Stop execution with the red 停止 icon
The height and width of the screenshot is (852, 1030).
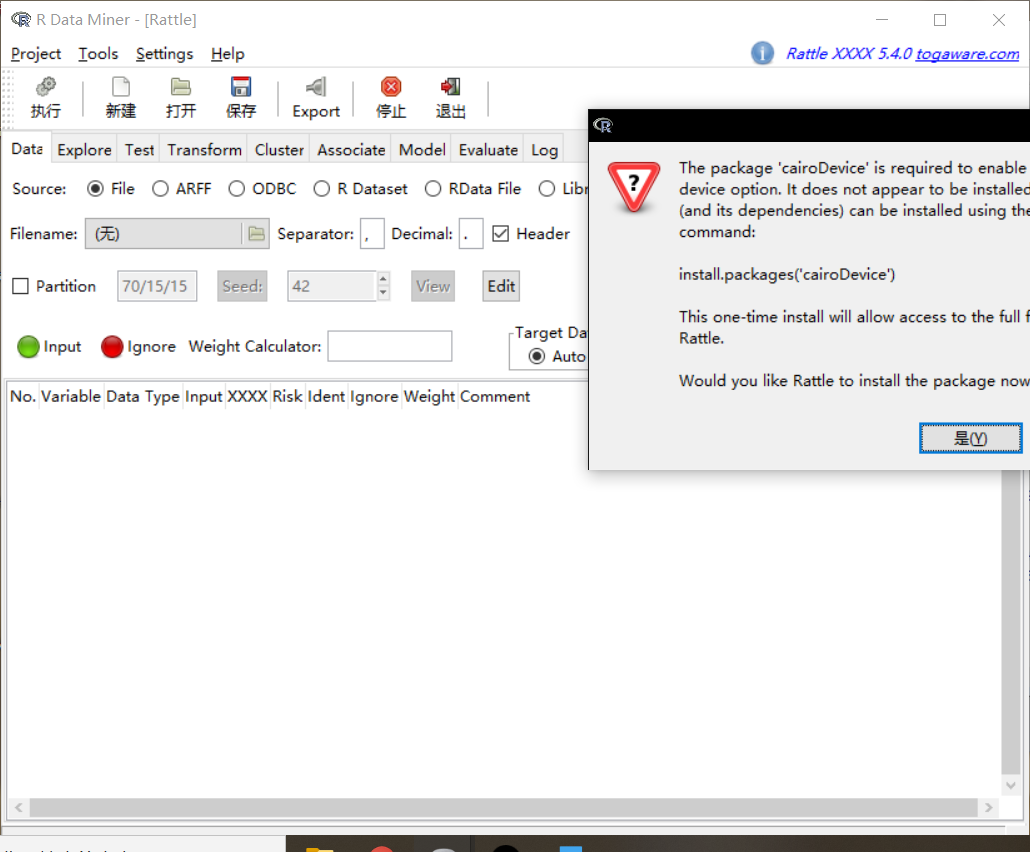pyautogui.click(x=391, y=87)
